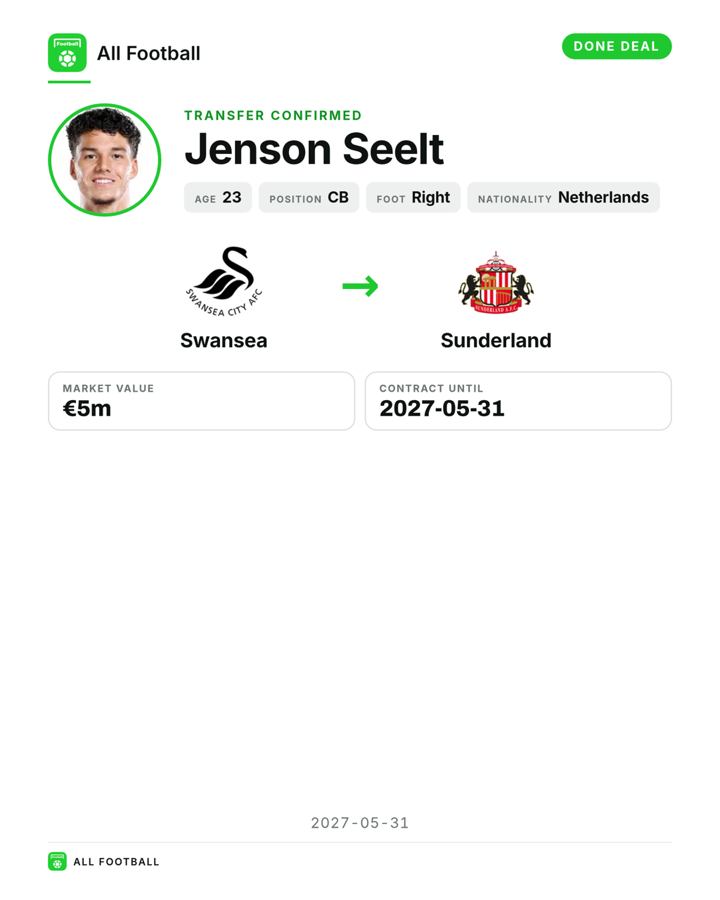The width and height of the screenshot is (720, 900).
Task: Click the Jenson Seelt name heading
Action: (x=314, y=149)
